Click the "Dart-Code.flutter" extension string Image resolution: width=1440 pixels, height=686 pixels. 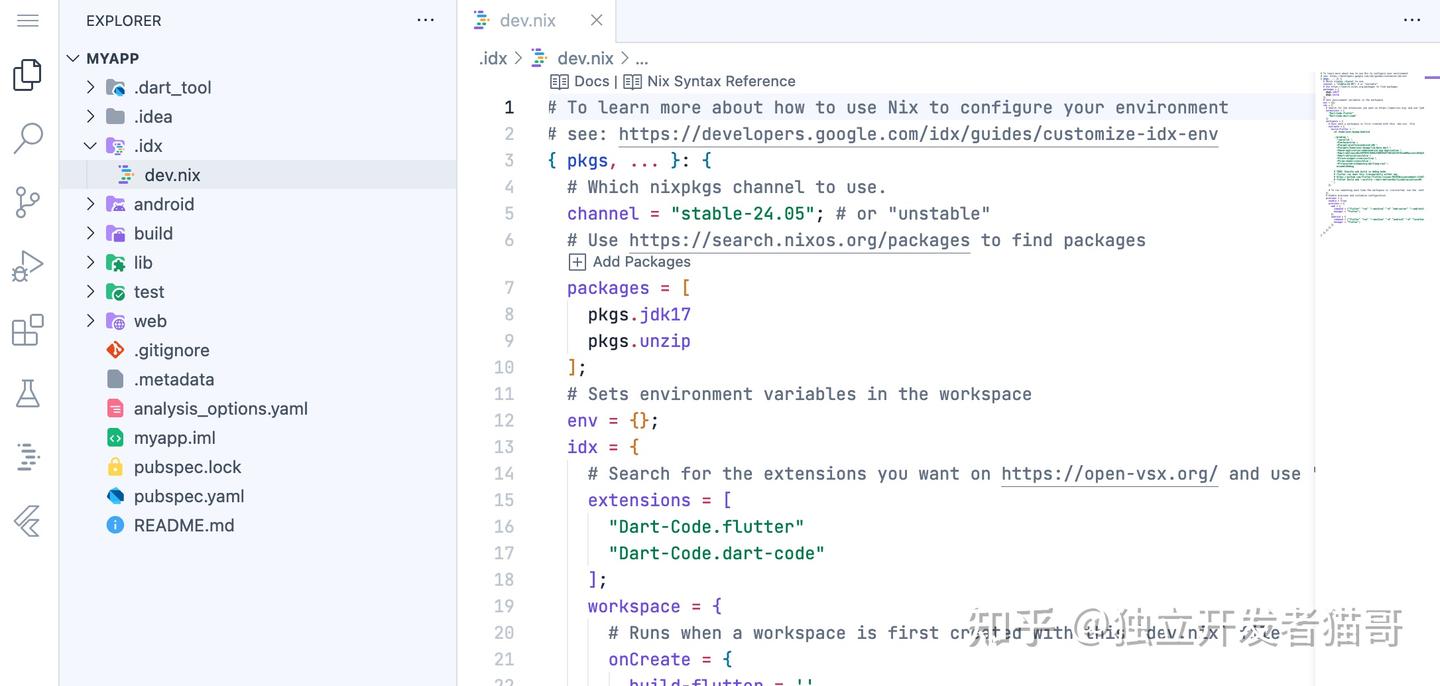706,527
